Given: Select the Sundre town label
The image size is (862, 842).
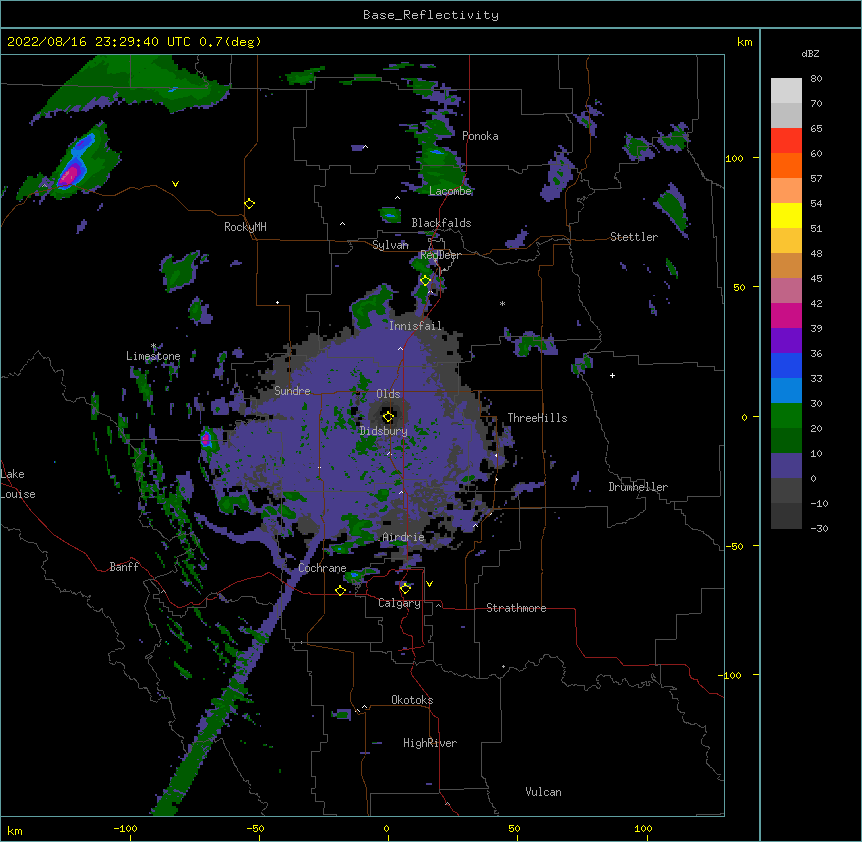Looking at the screenshot, I should tap(292, 391).
